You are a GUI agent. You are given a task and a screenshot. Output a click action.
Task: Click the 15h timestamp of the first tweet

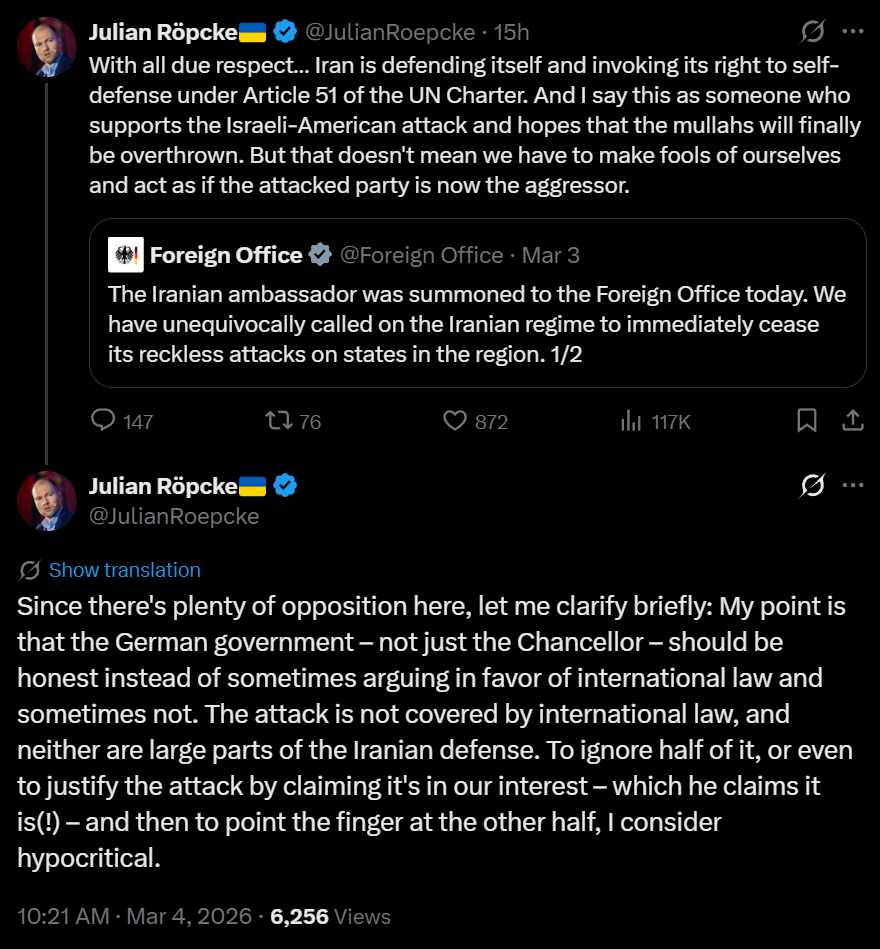[511, 32]
